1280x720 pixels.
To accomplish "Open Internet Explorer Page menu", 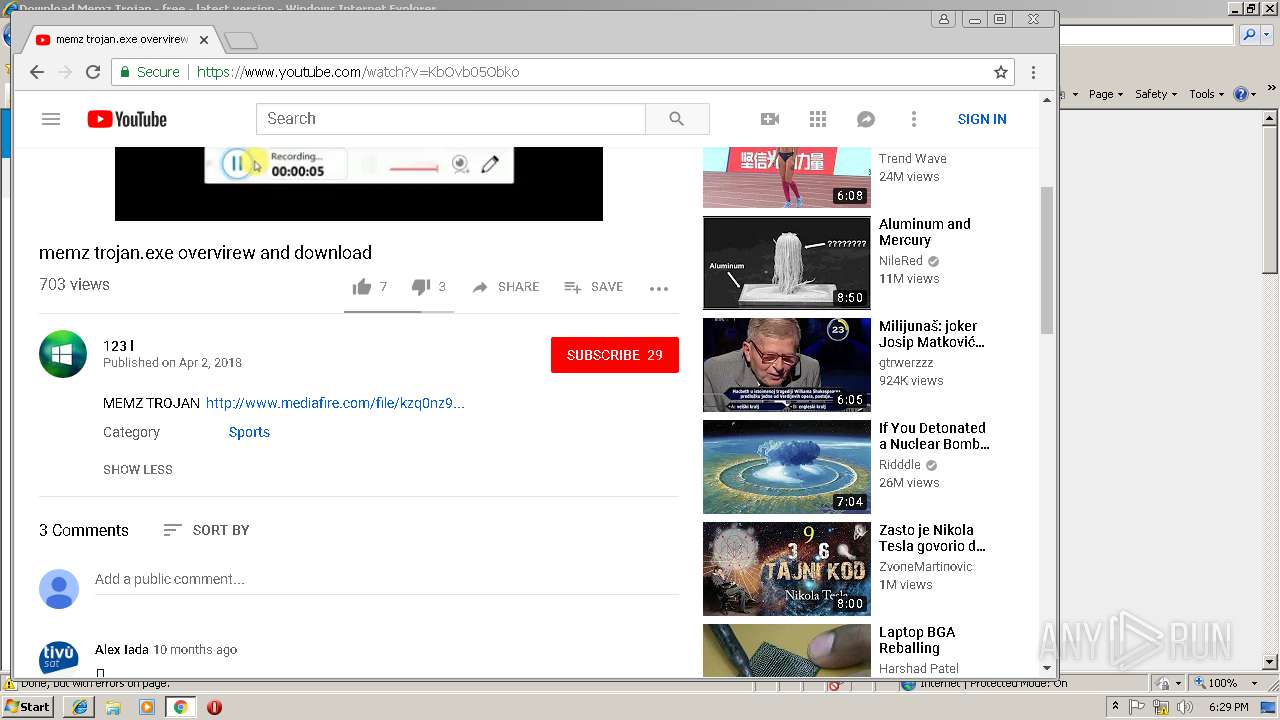I will click(x=1106, y=94).
